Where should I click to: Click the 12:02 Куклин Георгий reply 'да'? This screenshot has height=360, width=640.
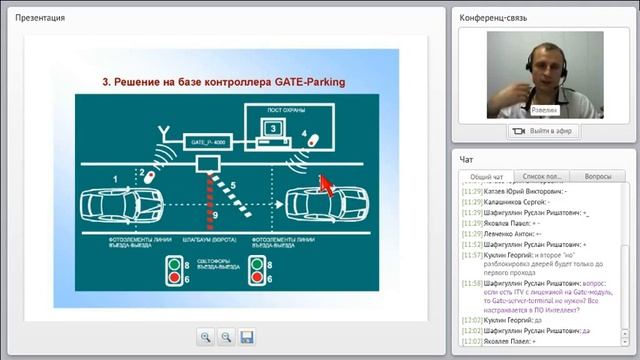502,320
